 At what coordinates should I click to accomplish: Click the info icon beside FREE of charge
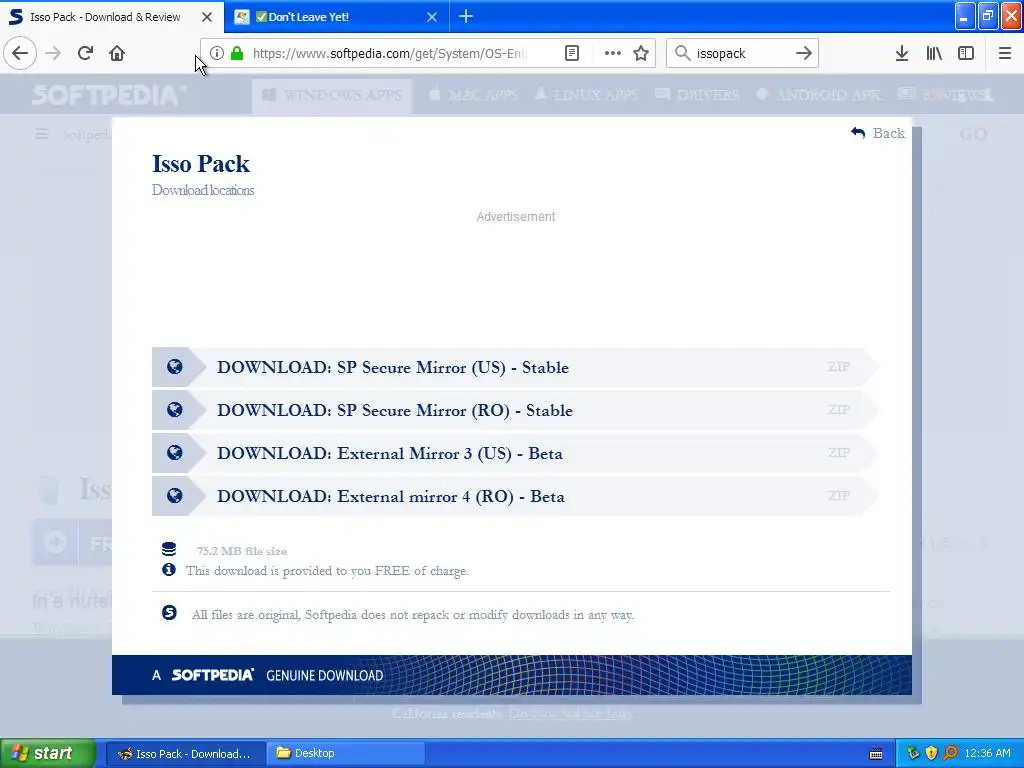[168, 569]
